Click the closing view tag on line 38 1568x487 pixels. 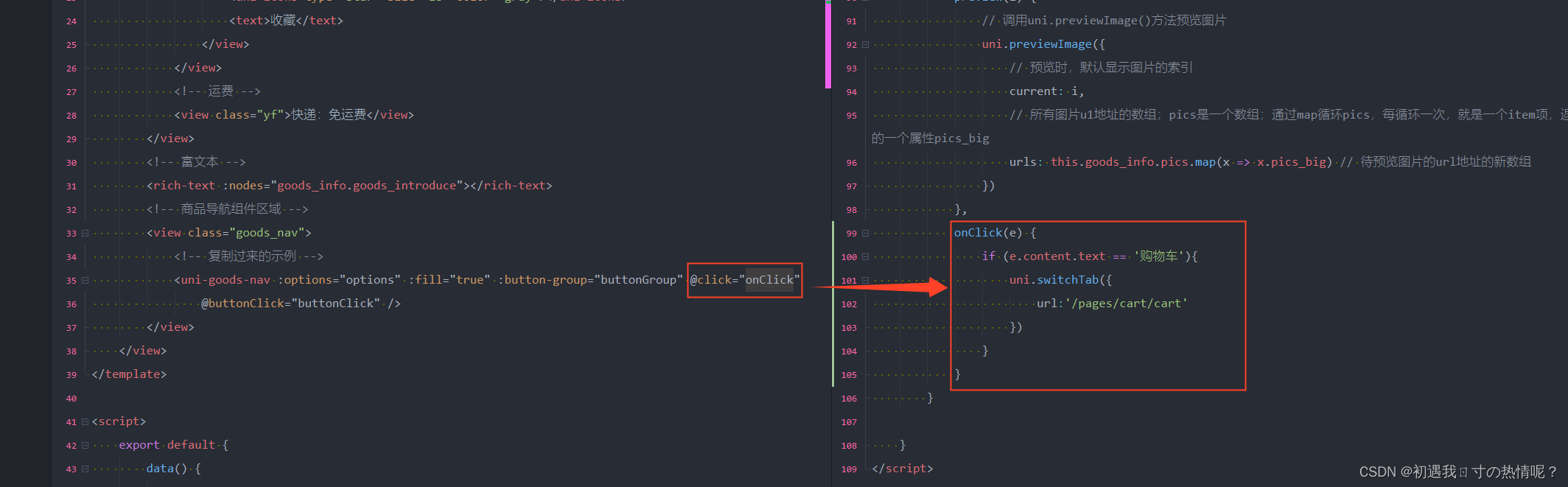(143, 351)
